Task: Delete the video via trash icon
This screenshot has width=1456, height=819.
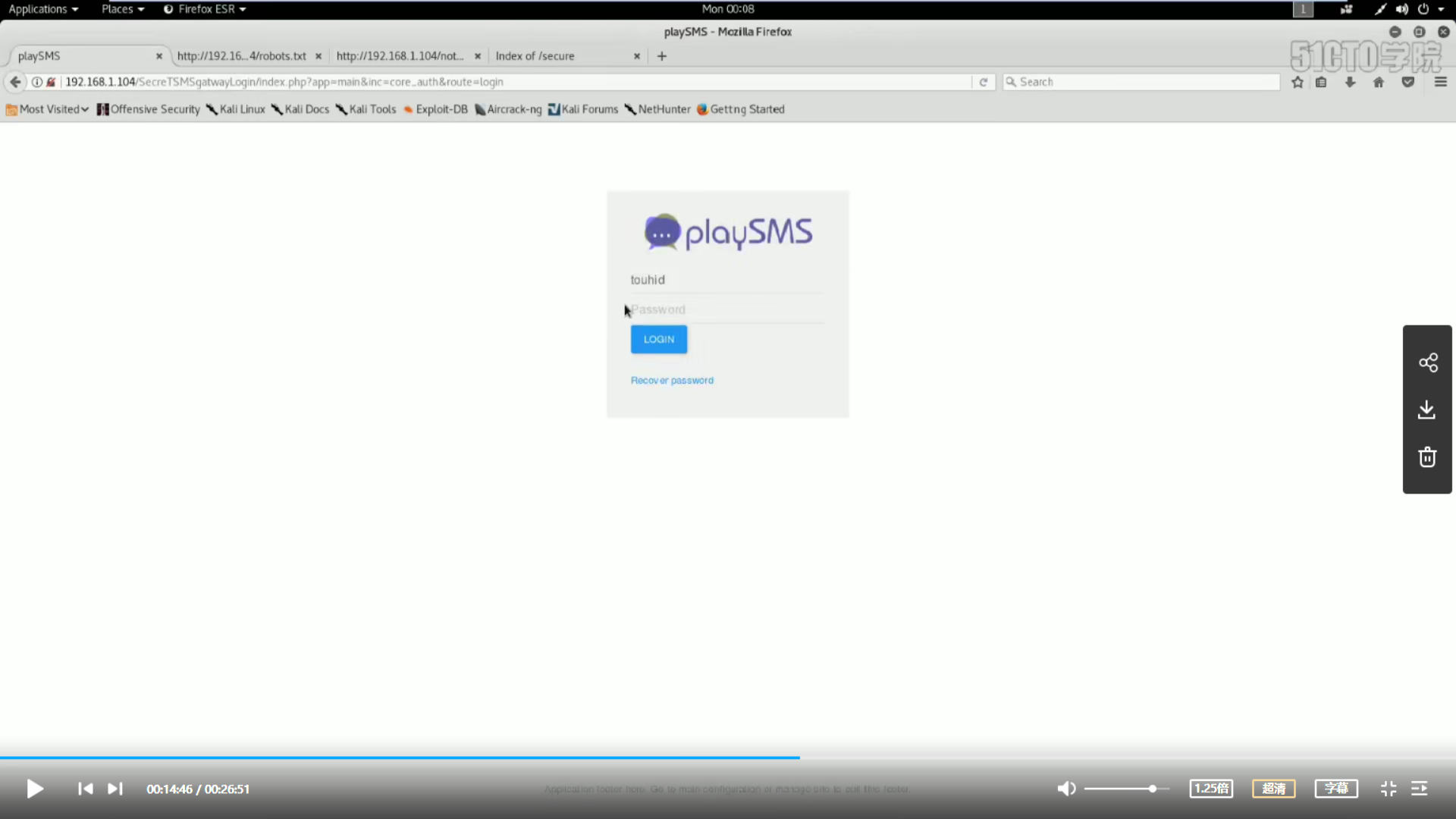Action: pyautogui.click(x=1427, y=457)
